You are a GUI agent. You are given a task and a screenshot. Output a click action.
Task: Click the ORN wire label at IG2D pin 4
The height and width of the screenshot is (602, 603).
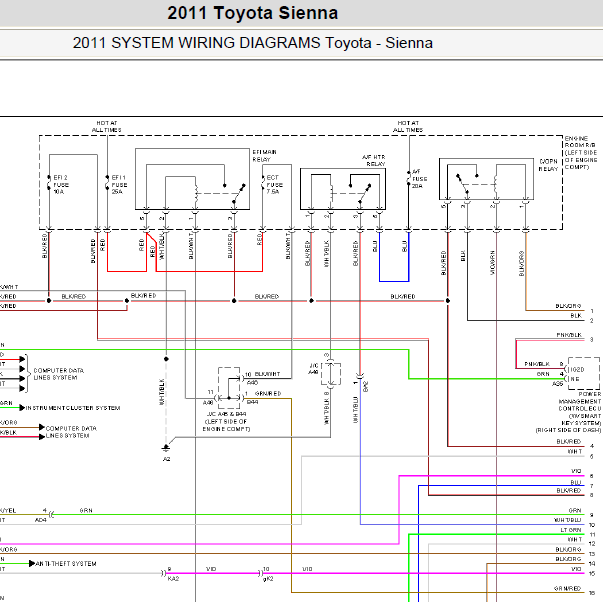click(543, 374)
